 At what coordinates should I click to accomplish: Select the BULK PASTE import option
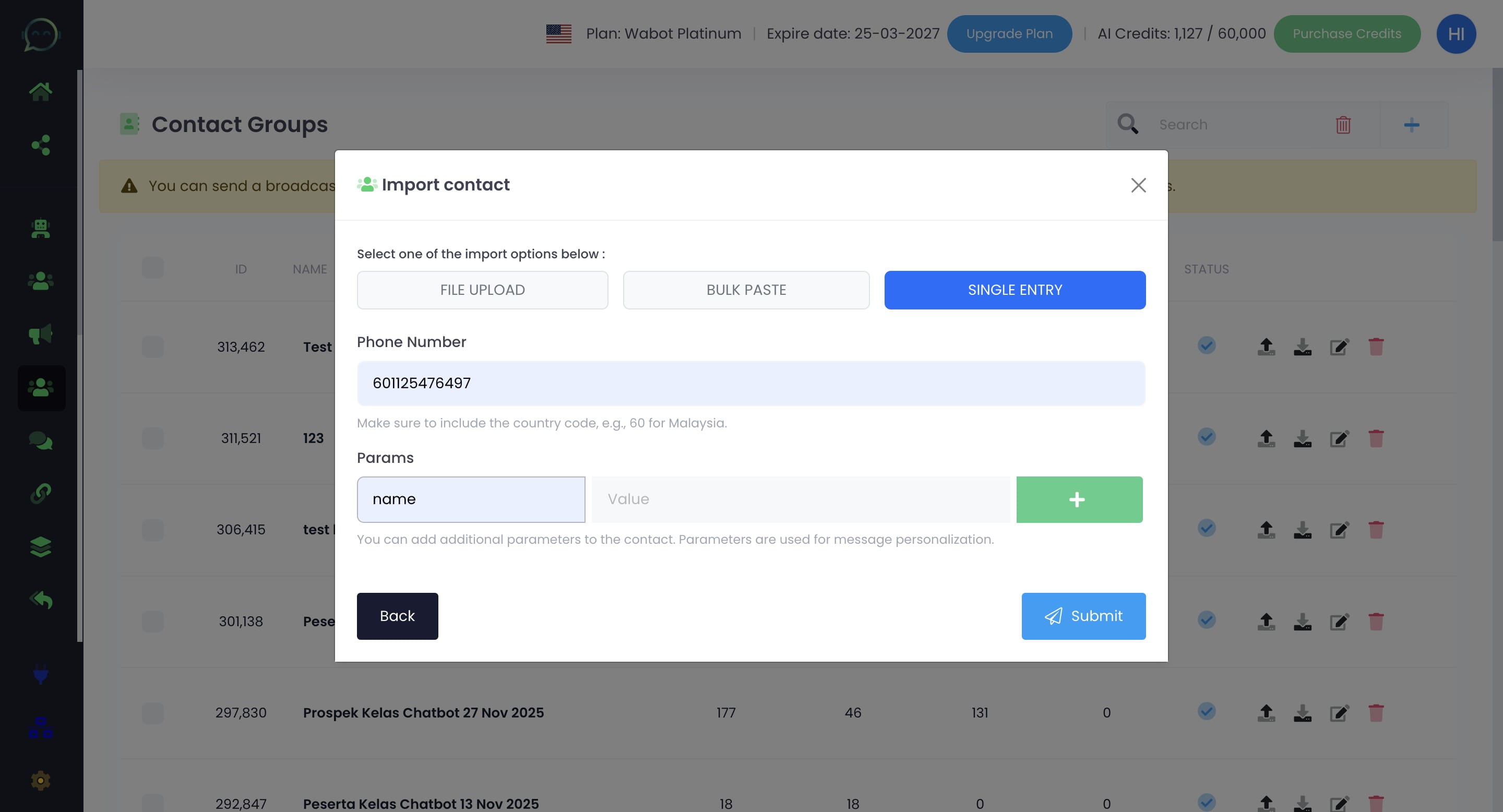pos(746,290)
